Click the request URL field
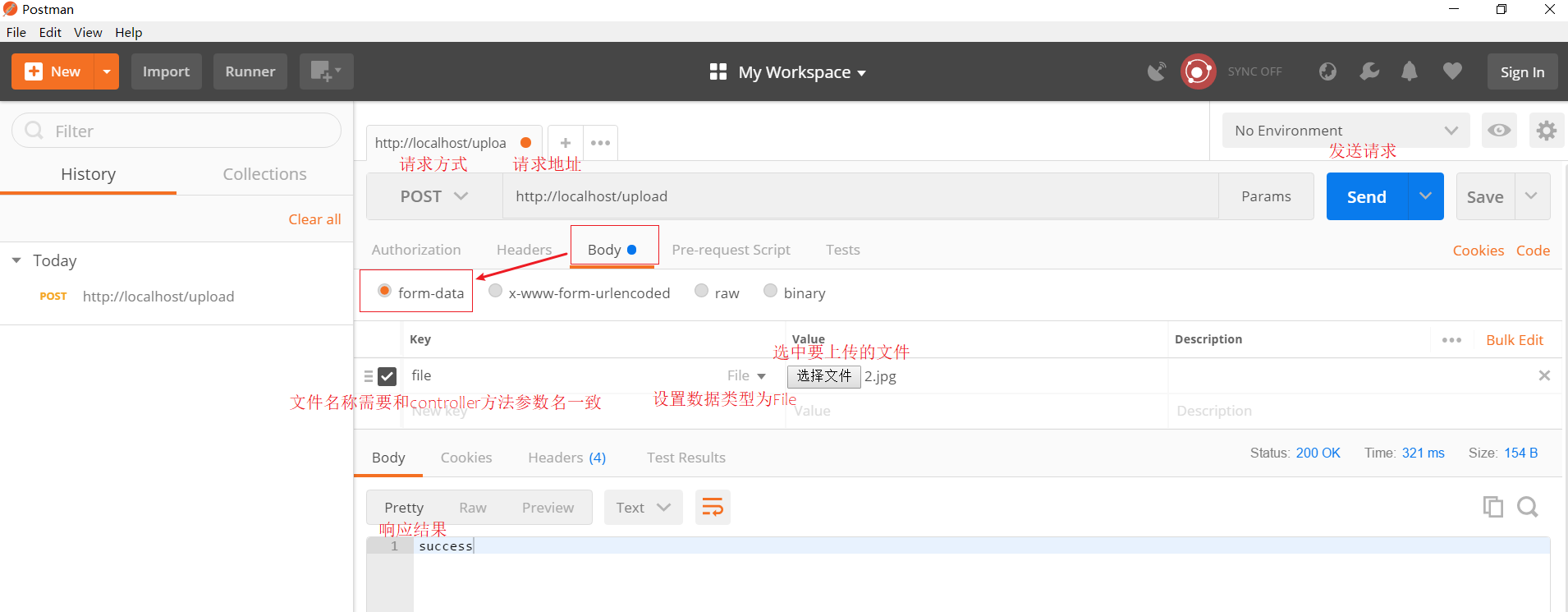The width and height of the screenshot is (1568, 612). 860,196
